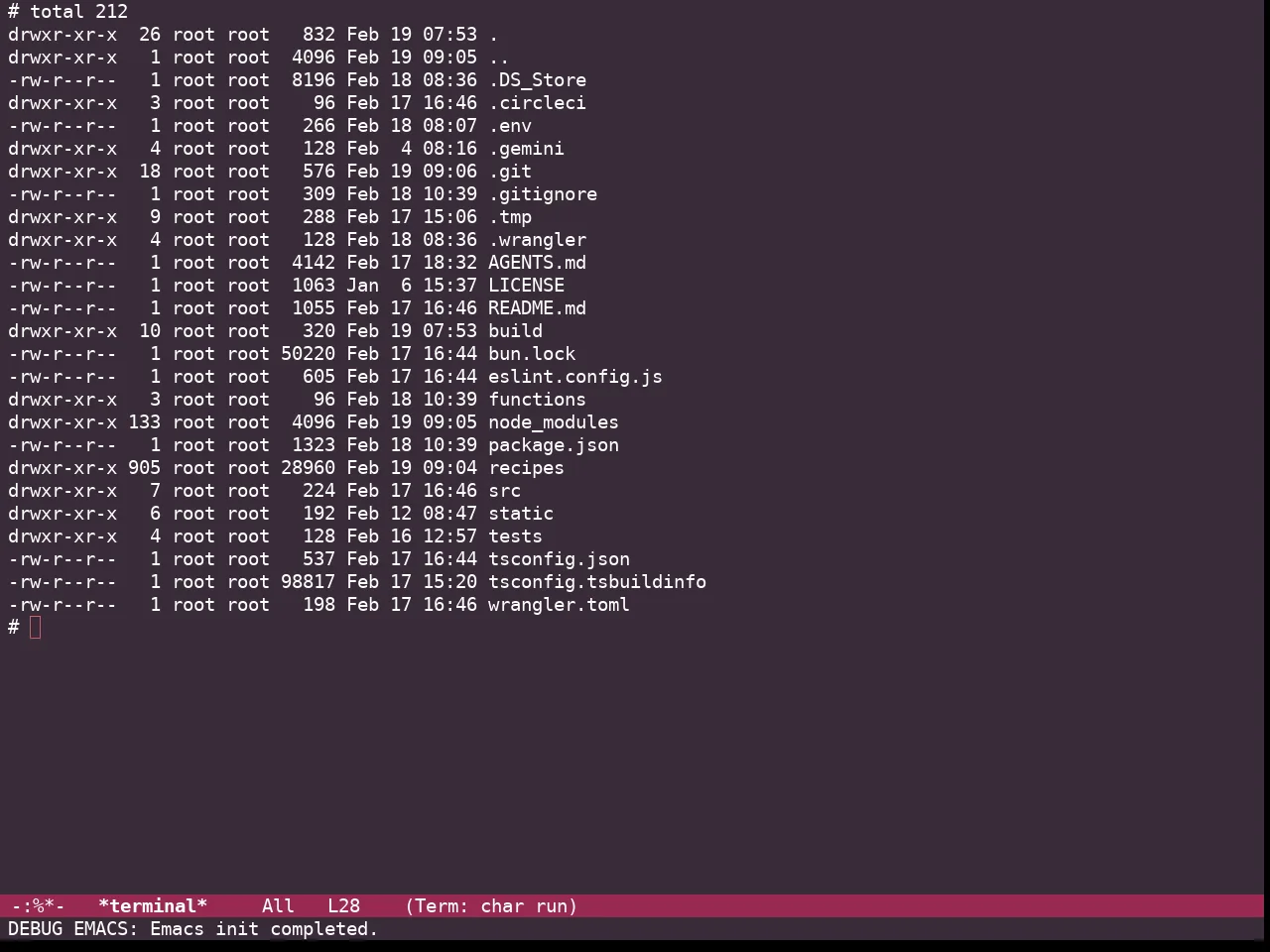This screenshot has height=952, width=1270.
Task: Click the .gitignore file entry
Action: pyautogui.click(x=543, y=194)
